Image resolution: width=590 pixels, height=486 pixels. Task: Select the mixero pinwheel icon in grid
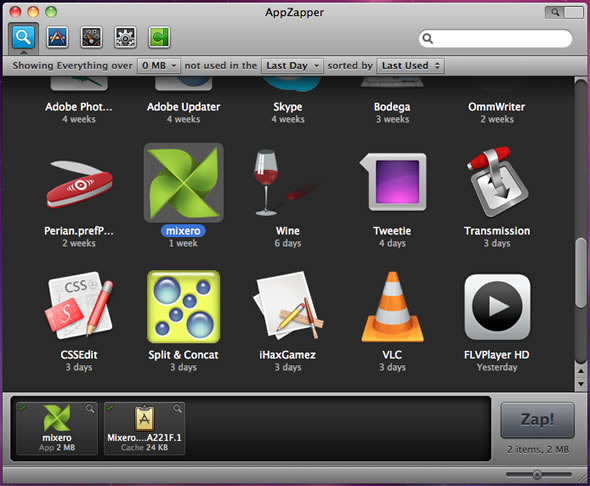[184, 183]
